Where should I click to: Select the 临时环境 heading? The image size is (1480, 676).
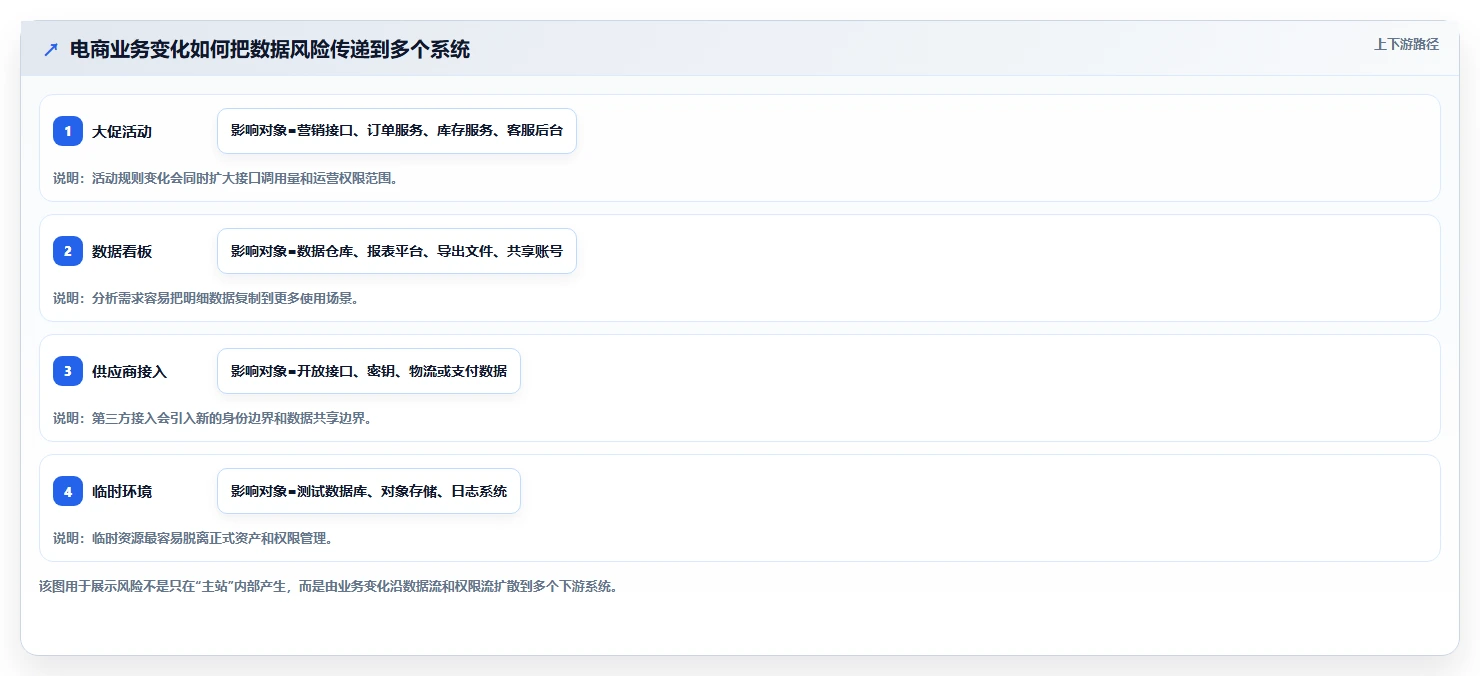122,491
